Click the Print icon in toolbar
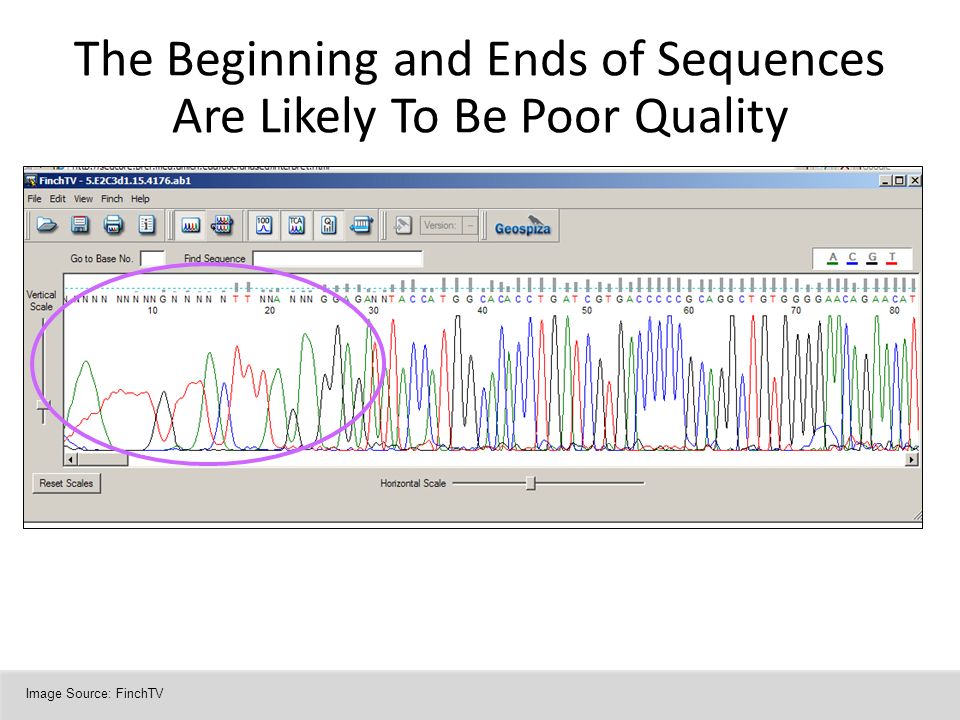The height and width of the screenshot is (720, 960). pos(113,225)
